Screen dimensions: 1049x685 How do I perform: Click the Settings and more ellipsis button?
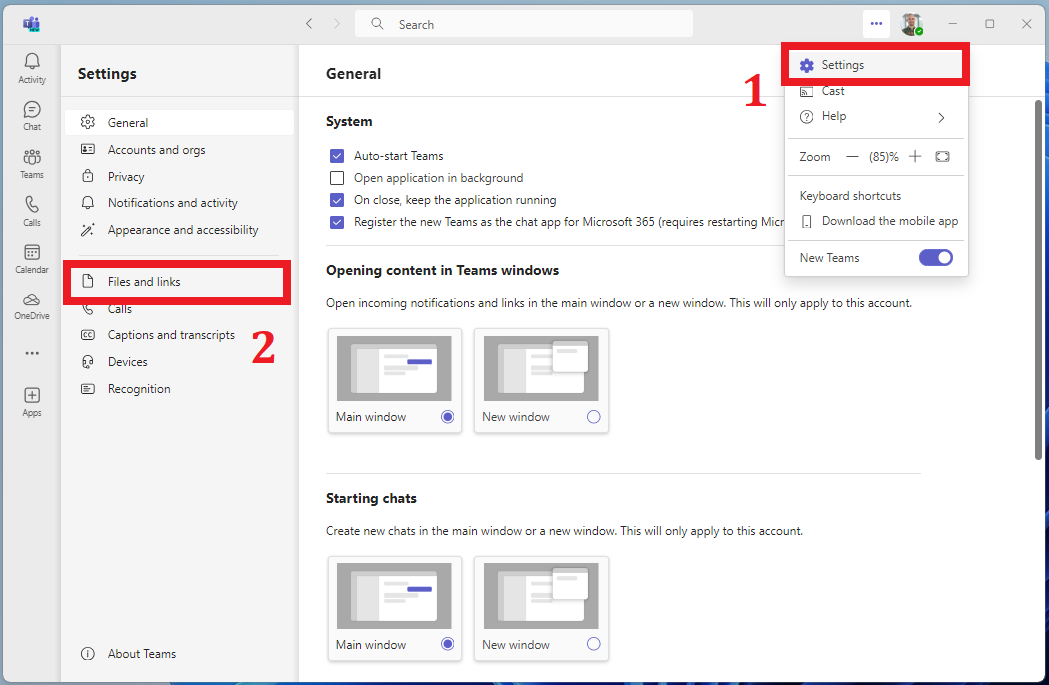876,24
